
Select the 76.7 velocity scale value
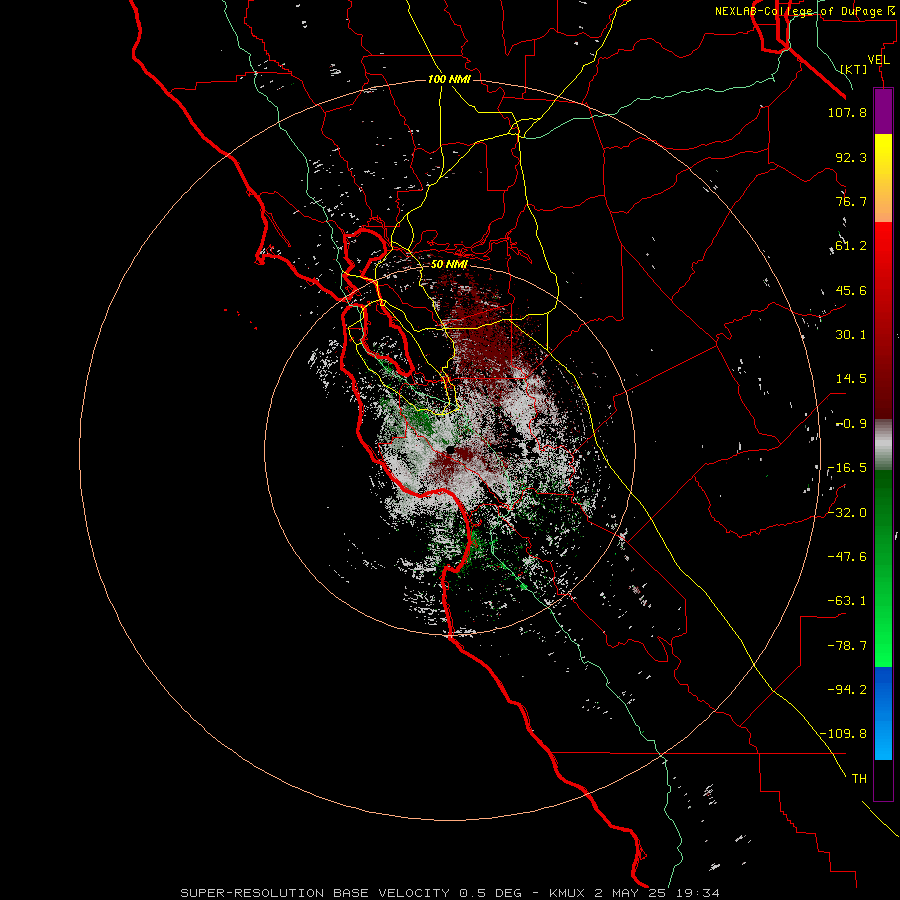851,201
